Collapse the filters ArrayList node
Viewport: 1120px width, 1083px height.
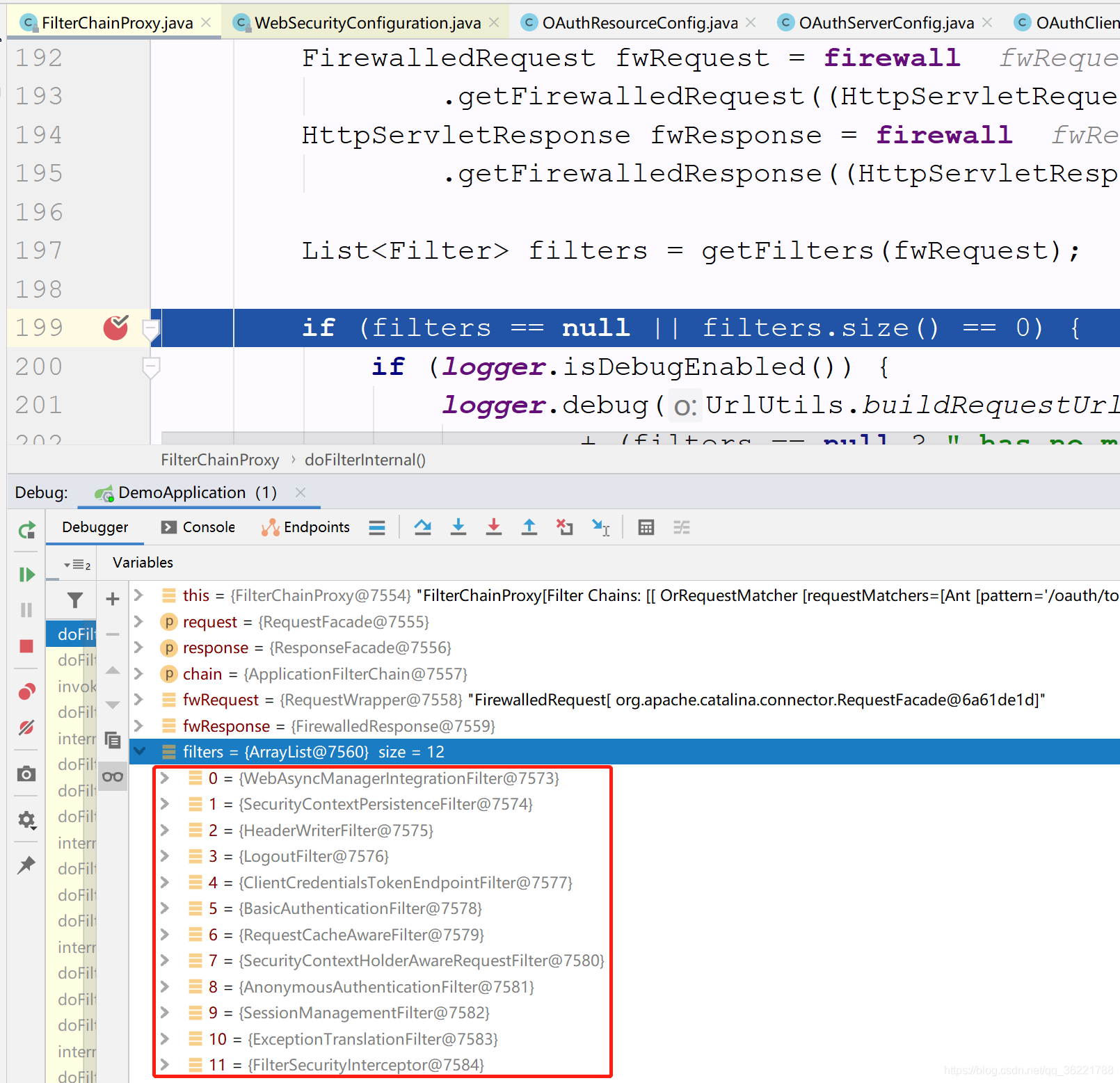point(139,752)
